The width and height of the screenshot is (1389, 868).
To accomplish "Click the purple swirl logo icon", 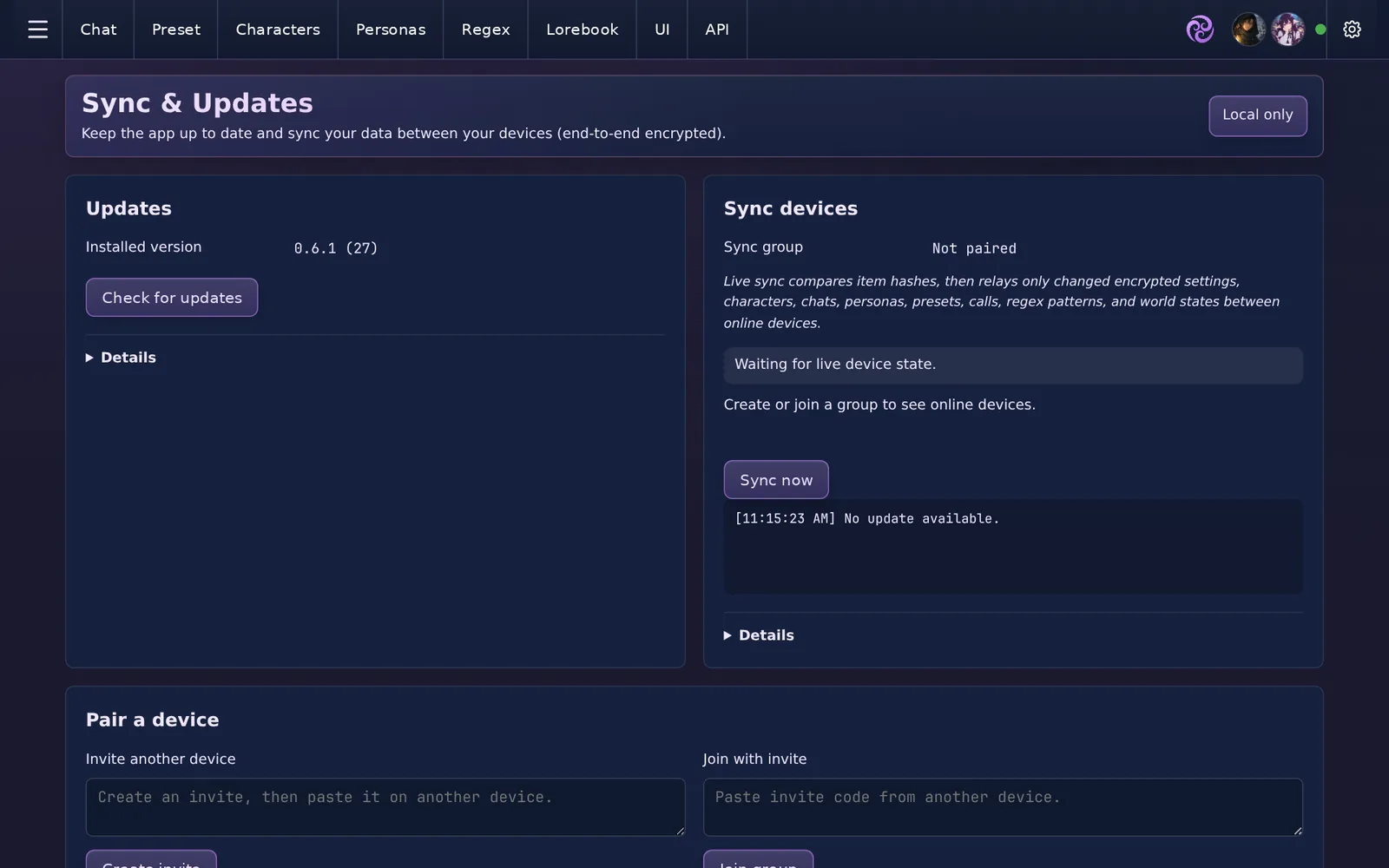I will coord(1200,30).
